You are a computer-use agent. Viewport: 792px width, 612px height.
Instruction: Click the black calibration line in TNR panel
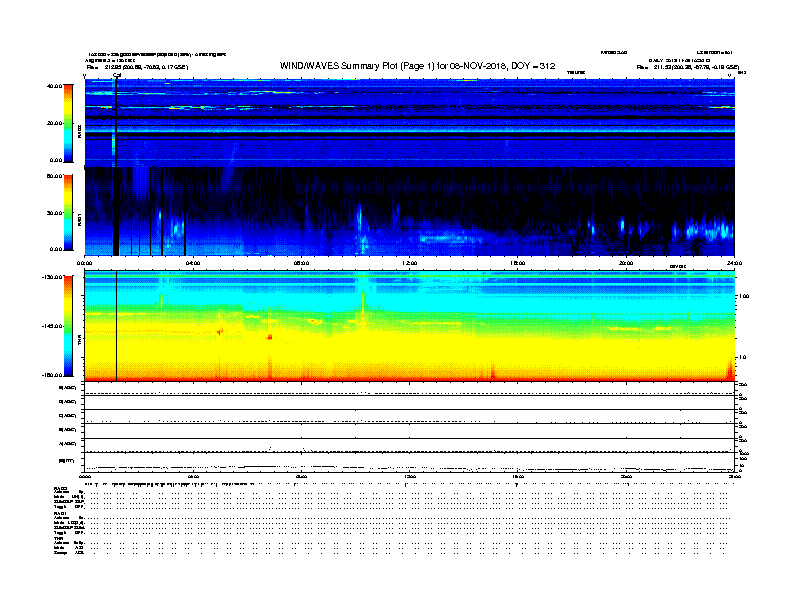tap(117, 326)
